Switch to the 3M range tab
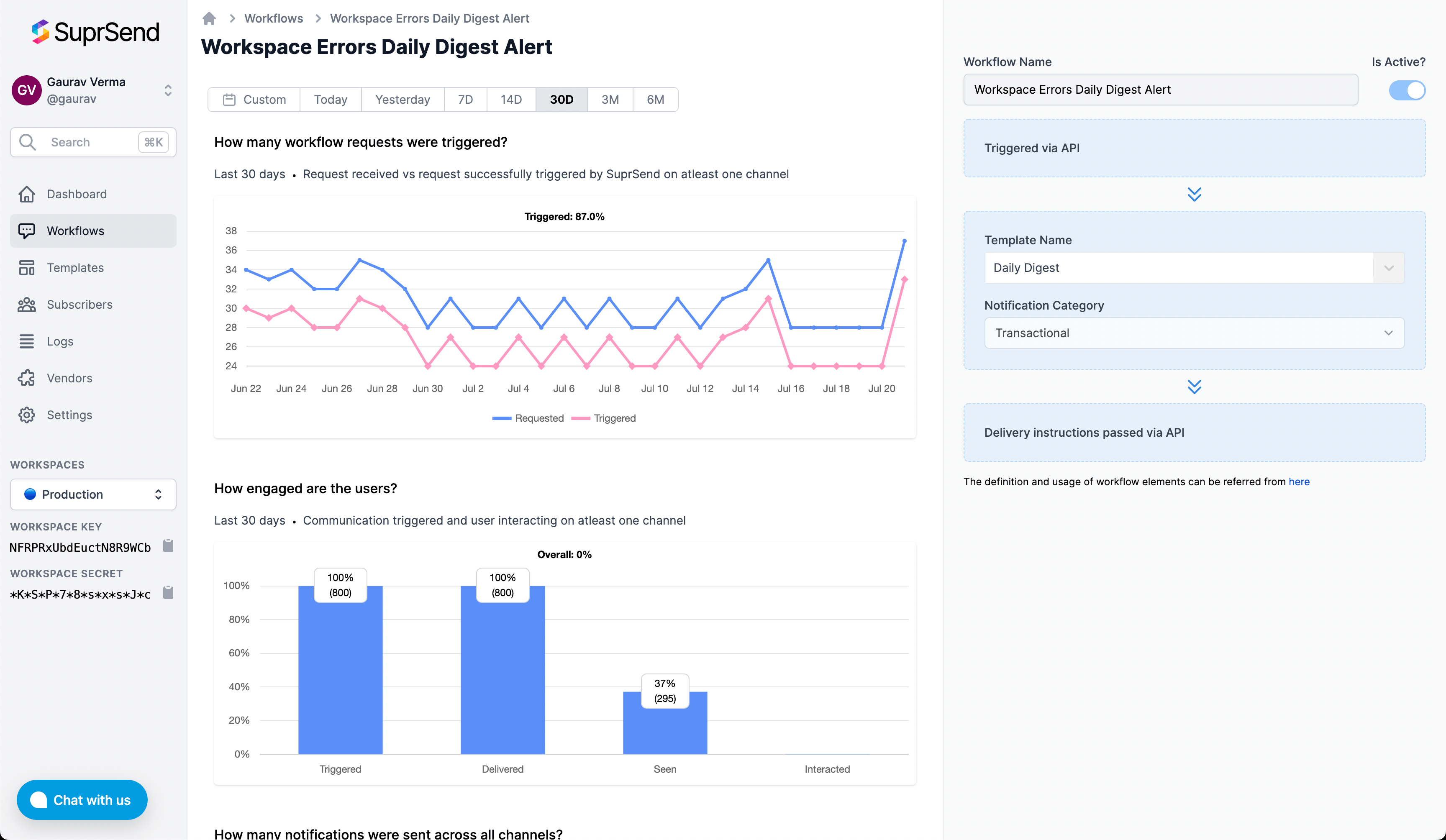The height and width of the screenshot is (840, 1446). pyautogui.click(x=610, y=99)
